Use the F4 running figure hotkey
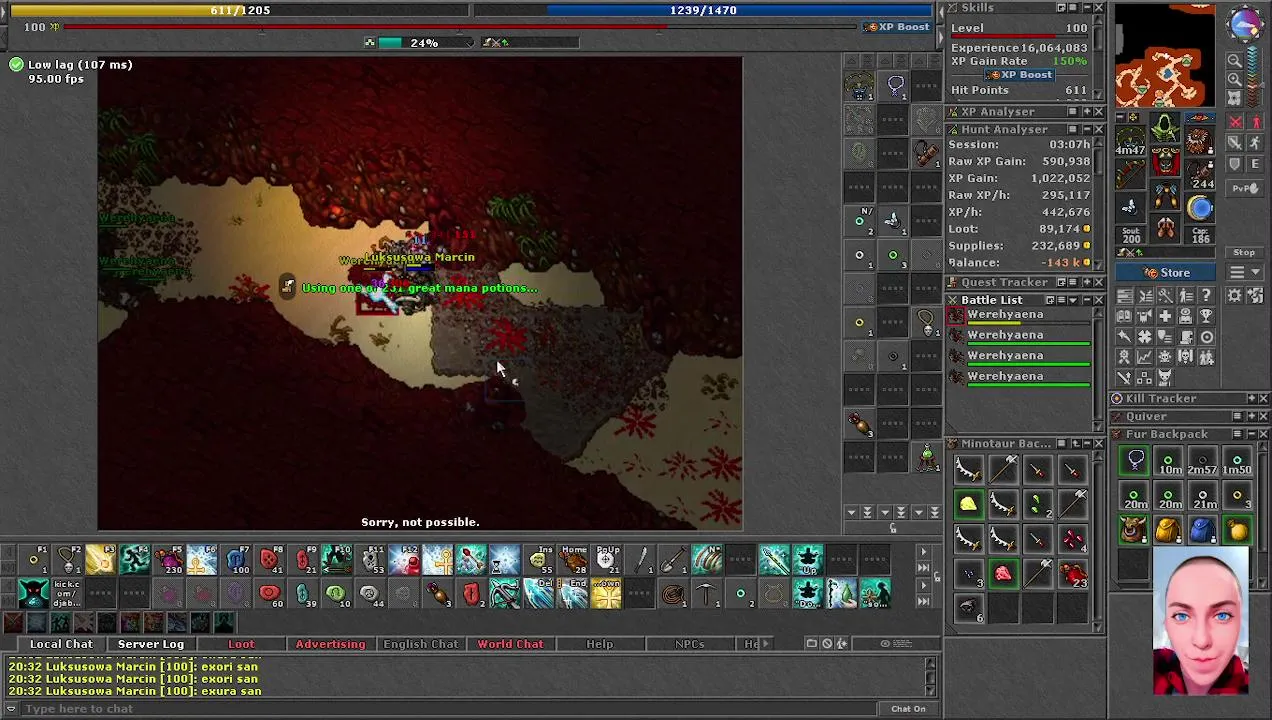The height and width of the screenshot is (720, 1272). [x=134, y=561]
